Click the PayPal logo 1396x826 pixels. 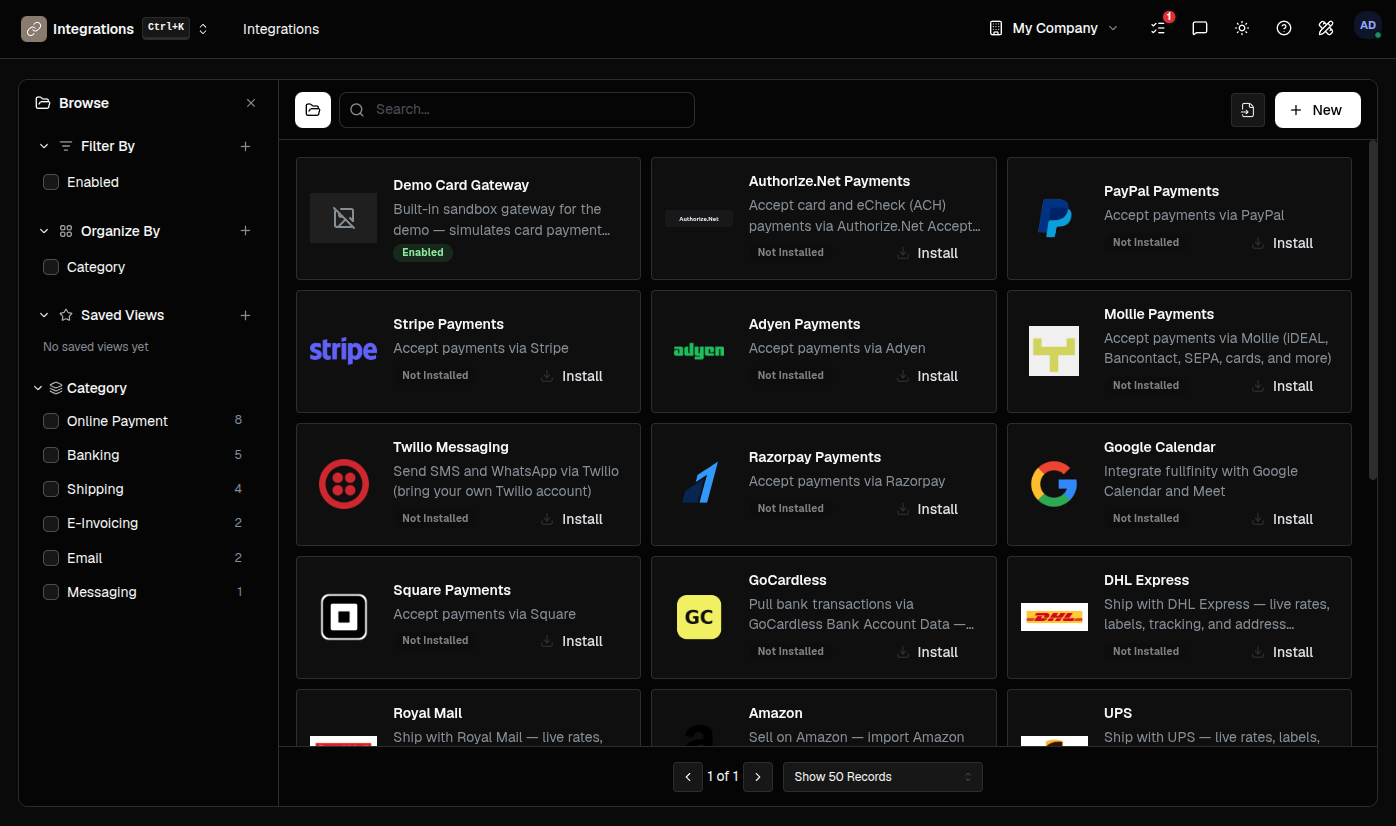tap(1054, 218)
